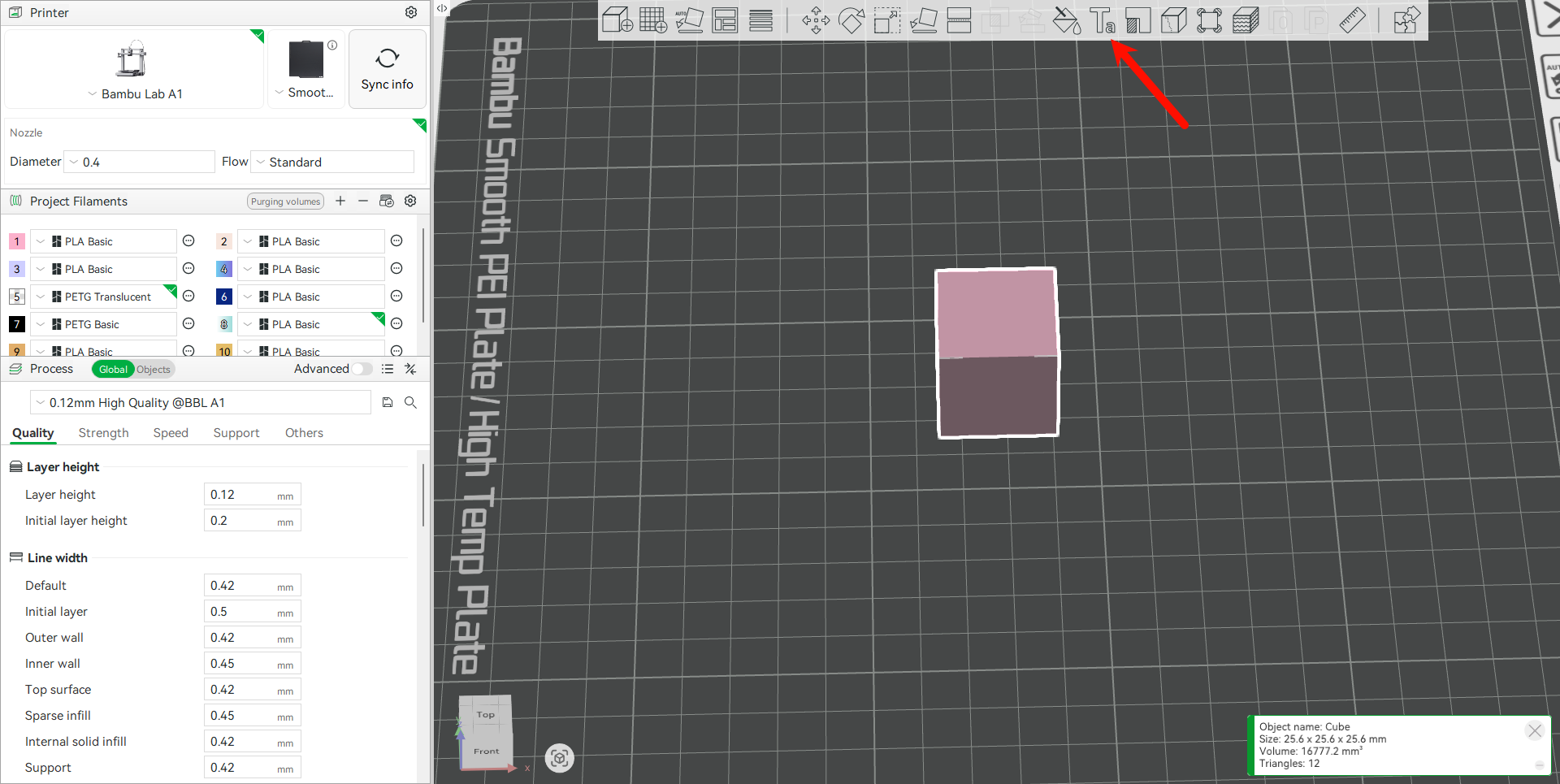Select the Scale tool
This screenshot has width=1560, height=784.
[887, 19]
